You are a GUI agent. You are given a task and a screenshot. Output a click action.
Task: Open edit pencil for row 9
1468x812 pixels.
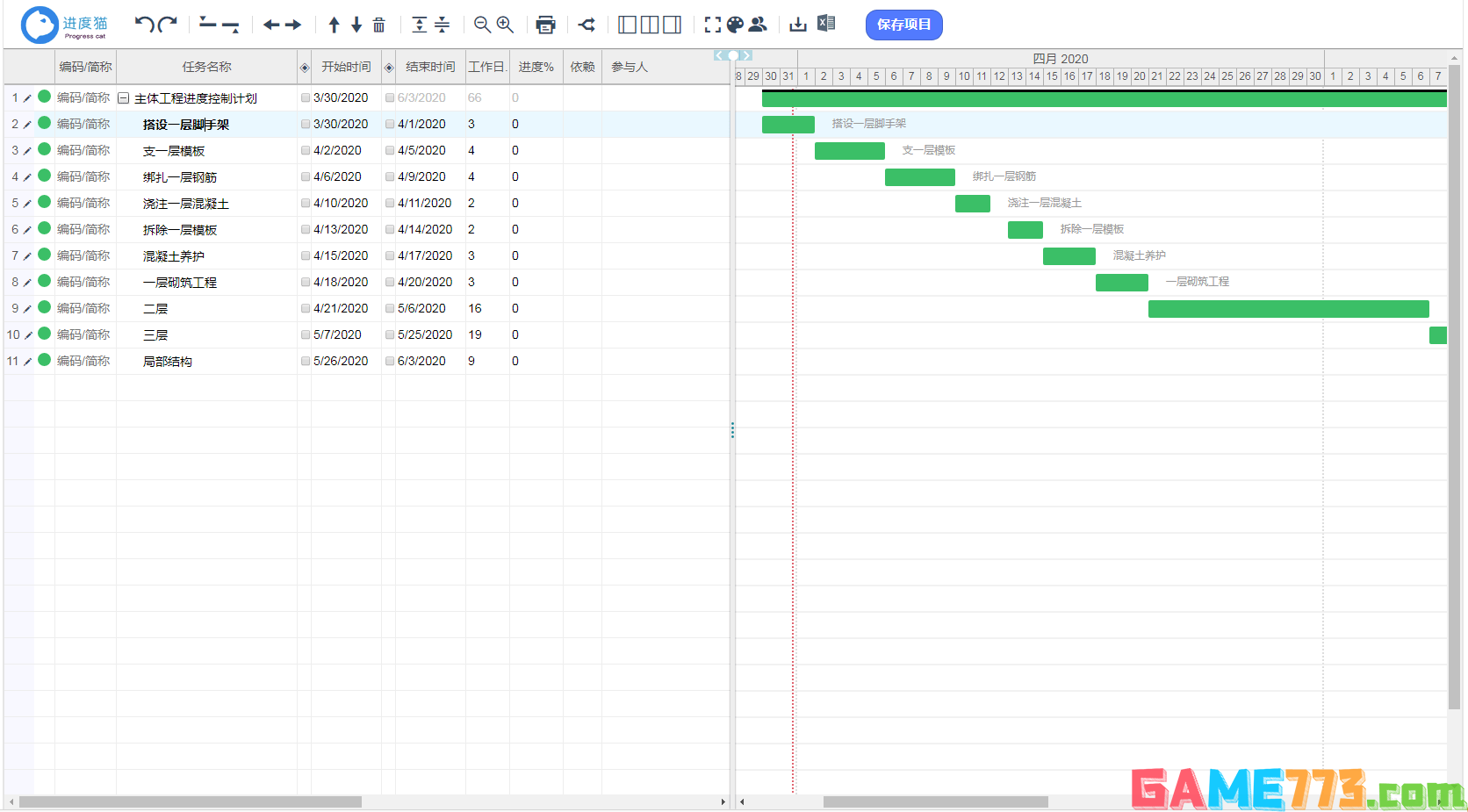pos(27,309)
